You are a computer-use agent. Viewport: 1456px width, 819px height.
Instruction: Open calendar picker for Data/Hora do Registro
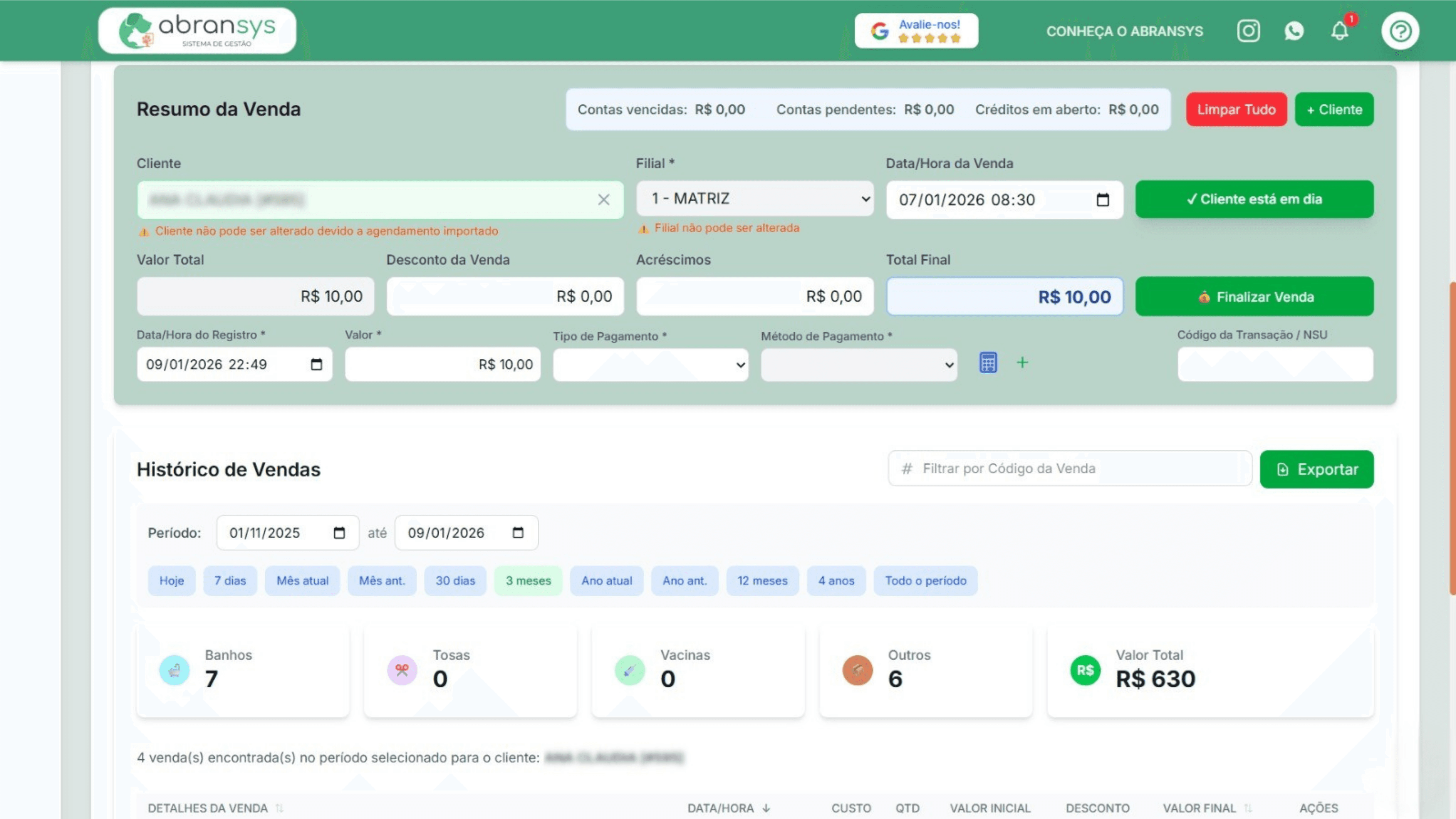(x=317, y=364)
